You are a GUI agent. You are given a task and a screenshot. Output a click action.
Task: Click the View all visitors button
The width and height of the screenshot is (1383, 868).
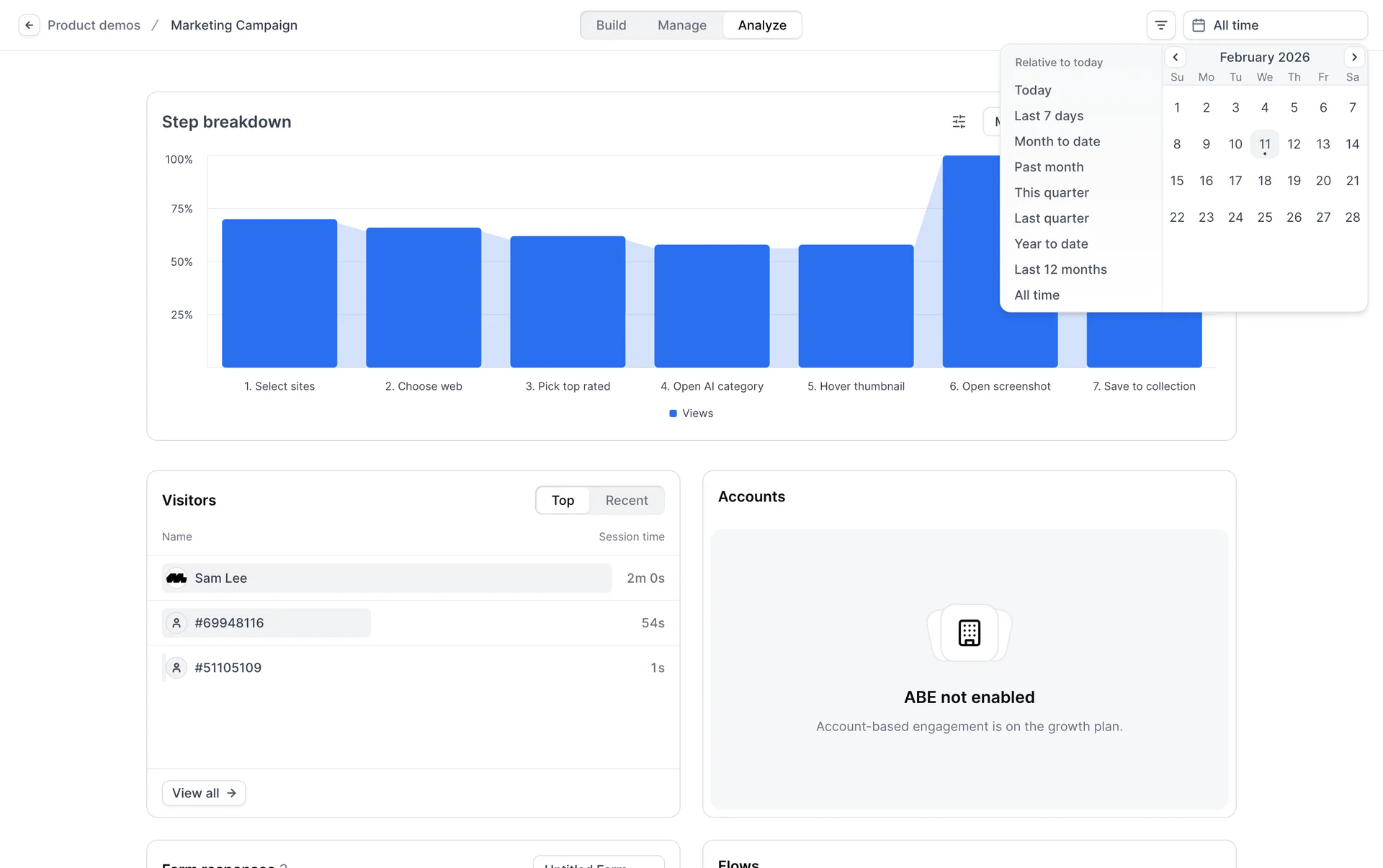tap(204, 793)
